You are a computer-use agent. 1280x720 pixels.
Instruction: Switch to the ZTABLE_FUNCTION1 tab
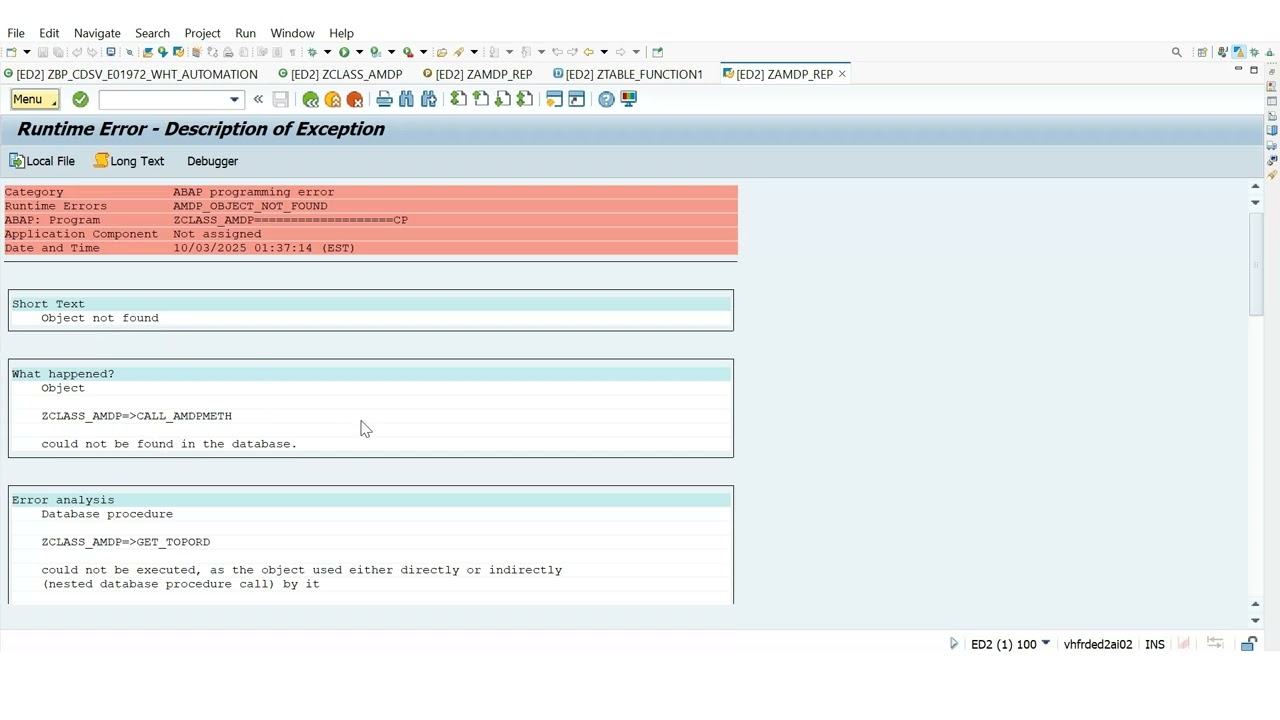[x=628, y=74]
